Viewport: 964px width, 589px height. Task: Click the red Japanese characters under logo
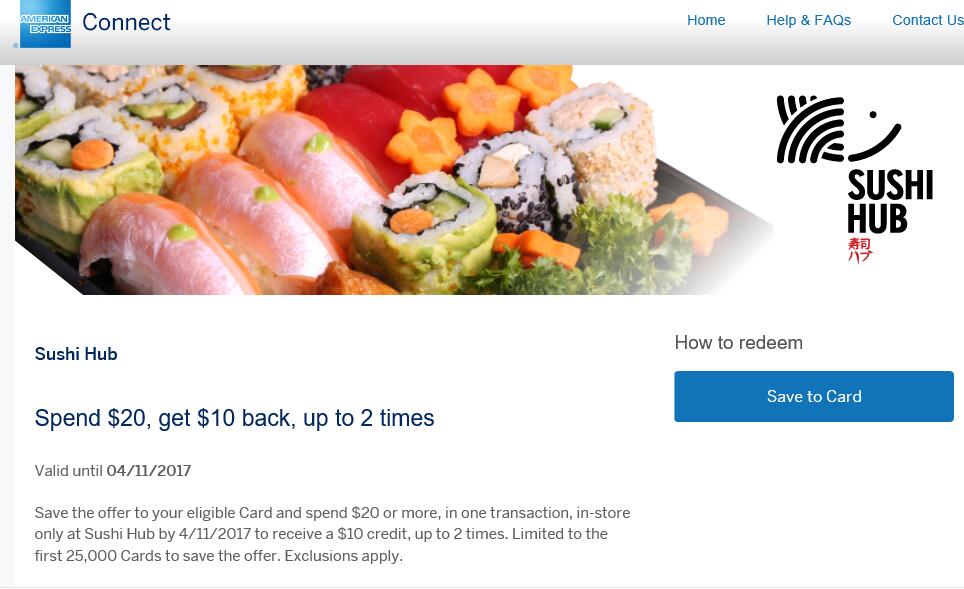[x=859, y=250]
